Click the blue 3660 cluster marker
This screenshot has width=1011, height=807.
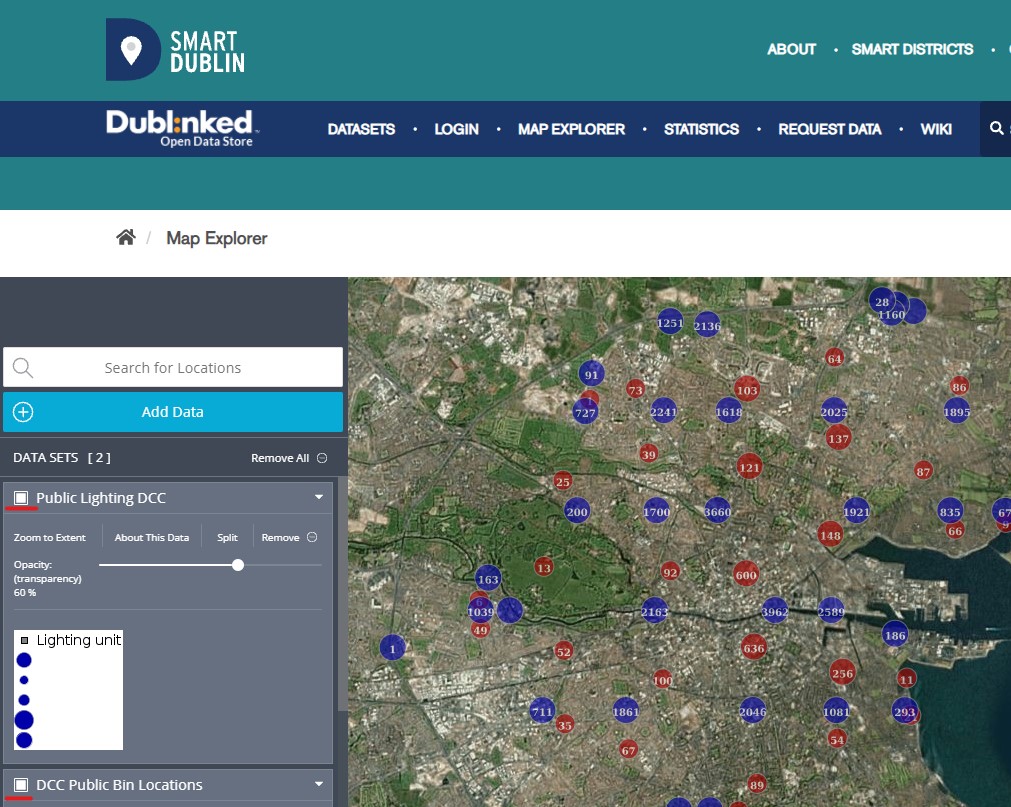coord(718,512)
